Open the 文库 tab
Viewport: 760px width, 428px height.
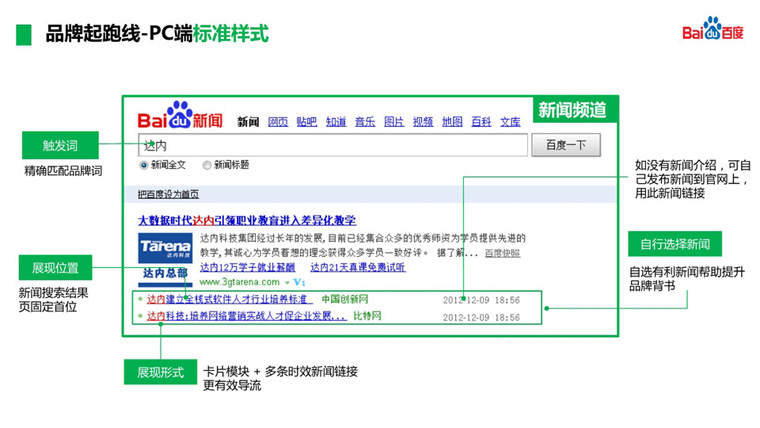point(510,122)
